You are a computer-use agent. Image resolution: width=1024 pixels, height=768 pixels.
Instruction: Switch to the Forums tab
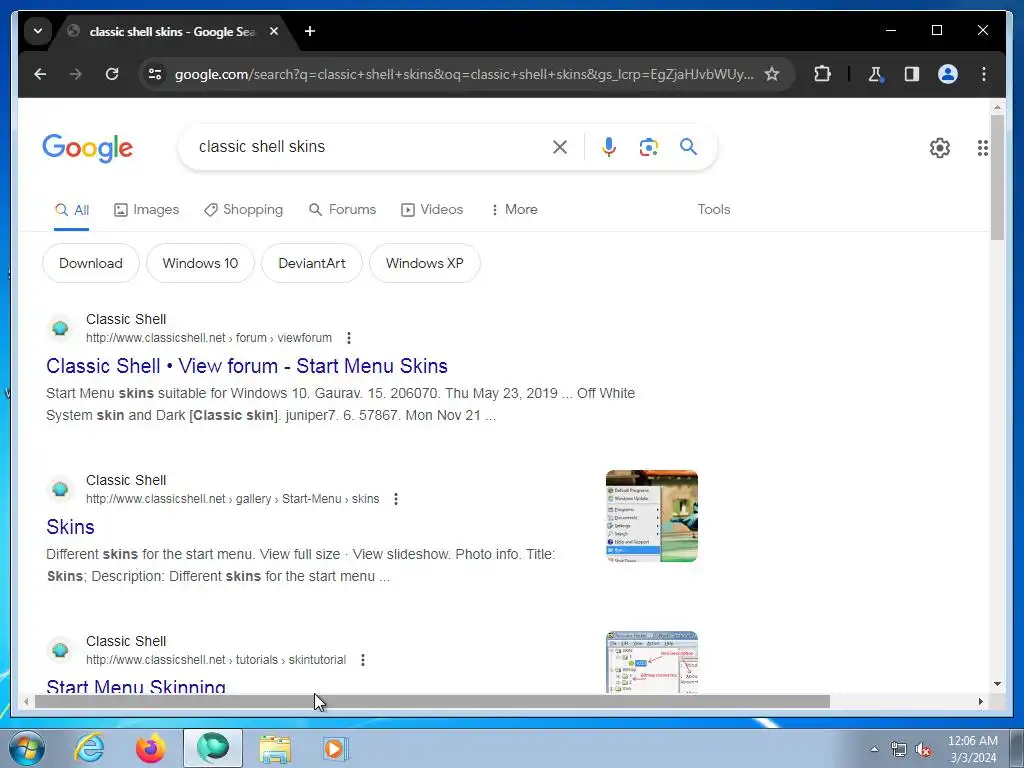343,210
